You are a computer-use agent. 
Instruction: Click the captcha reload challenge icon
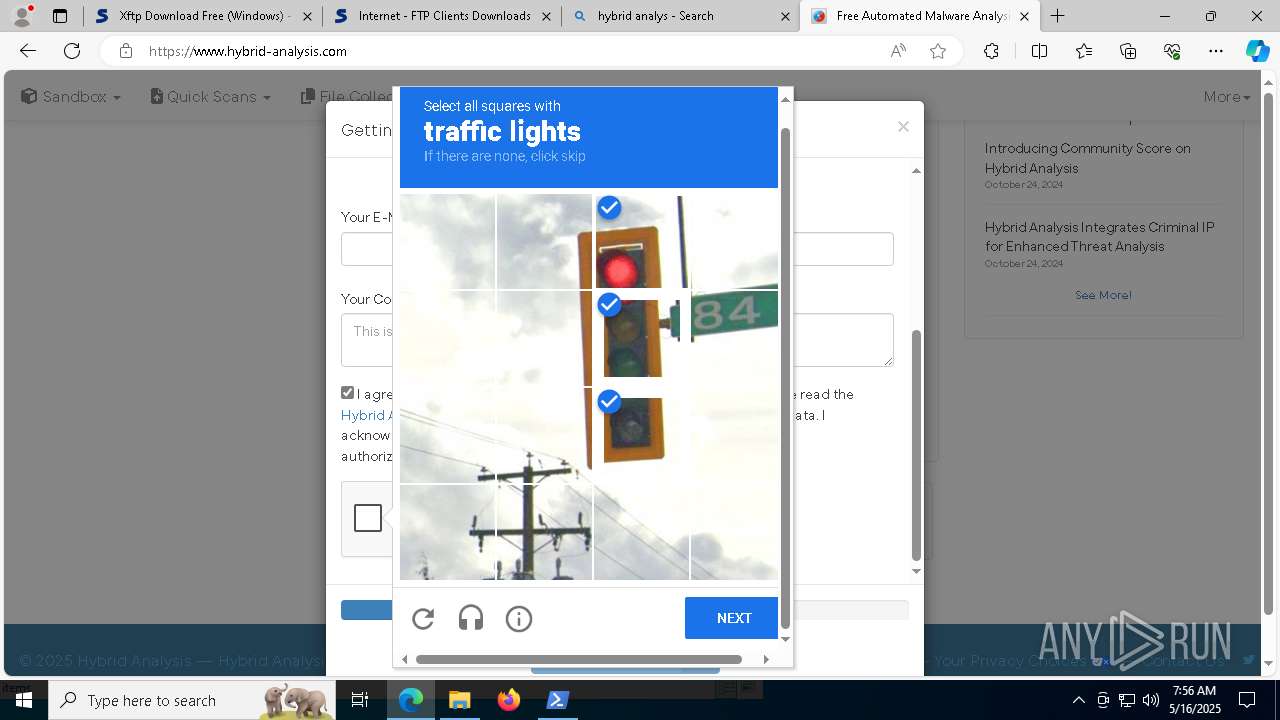pos(423,619)
